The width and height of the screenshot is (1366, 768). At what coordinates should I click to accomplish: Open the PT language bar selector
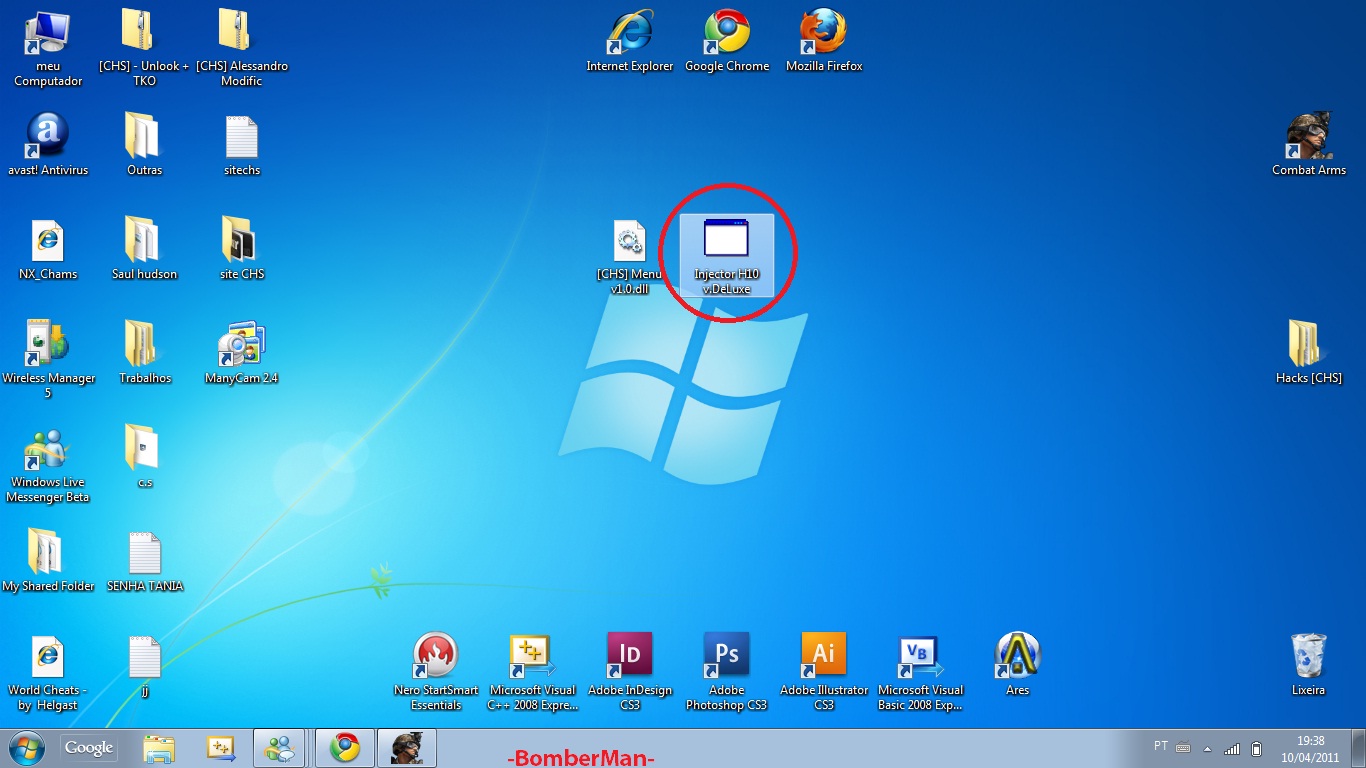click(x=1161, y=746)
